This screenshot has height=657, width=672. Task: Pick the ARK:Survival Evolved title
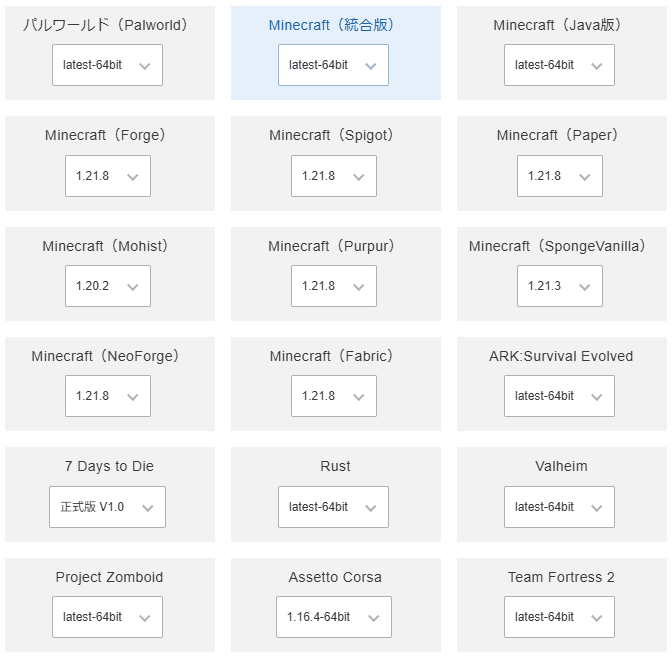(x=561, y=356)
